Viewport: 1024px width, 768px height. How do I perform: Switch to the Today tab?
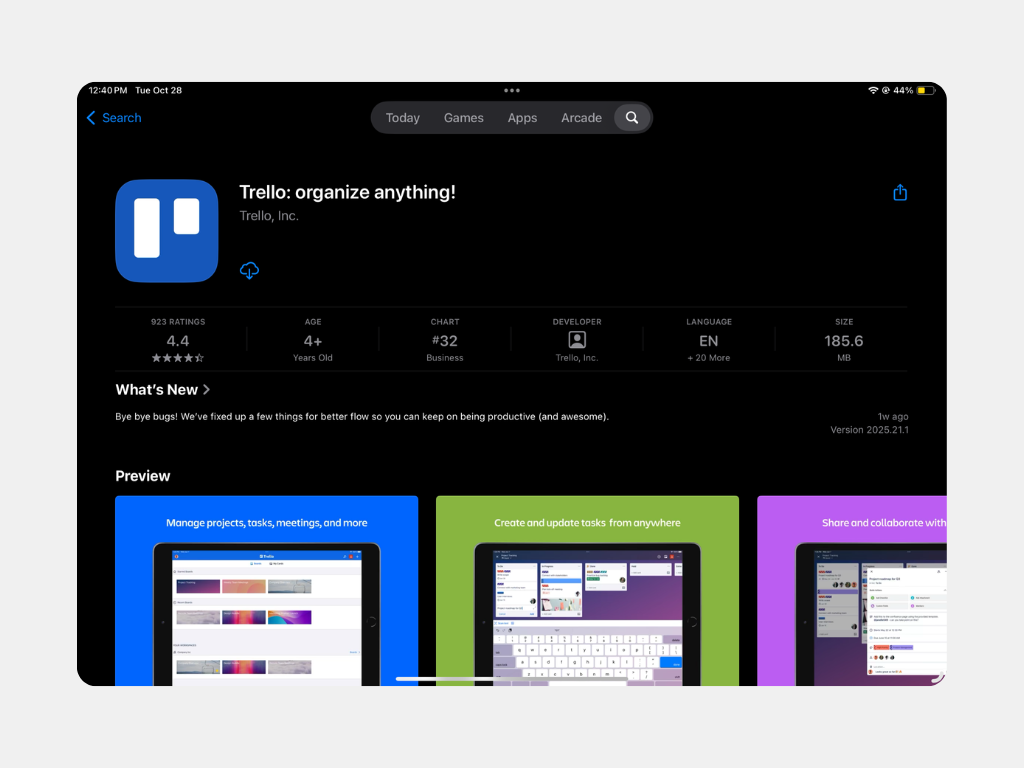point(402,118)
